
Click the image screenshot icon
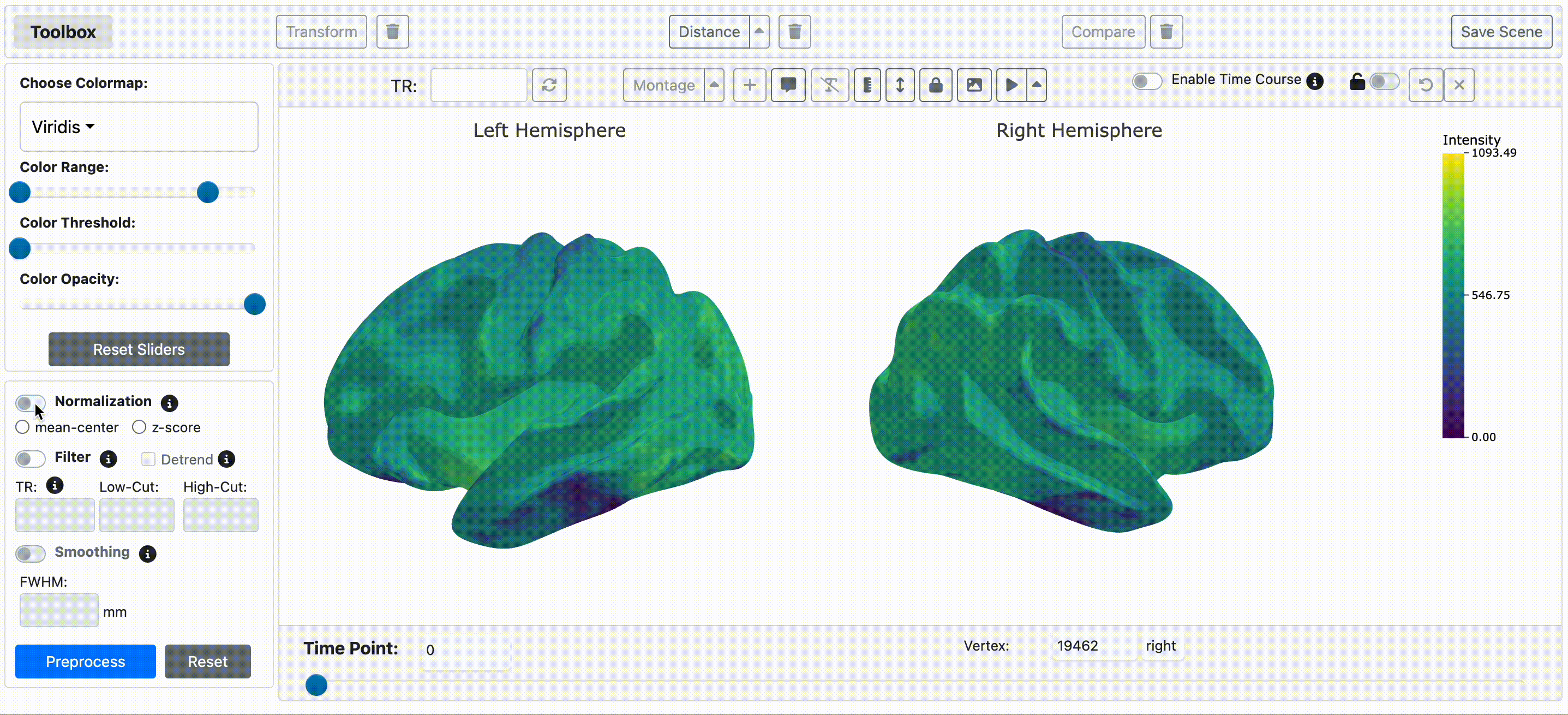(x=974, y=85)
